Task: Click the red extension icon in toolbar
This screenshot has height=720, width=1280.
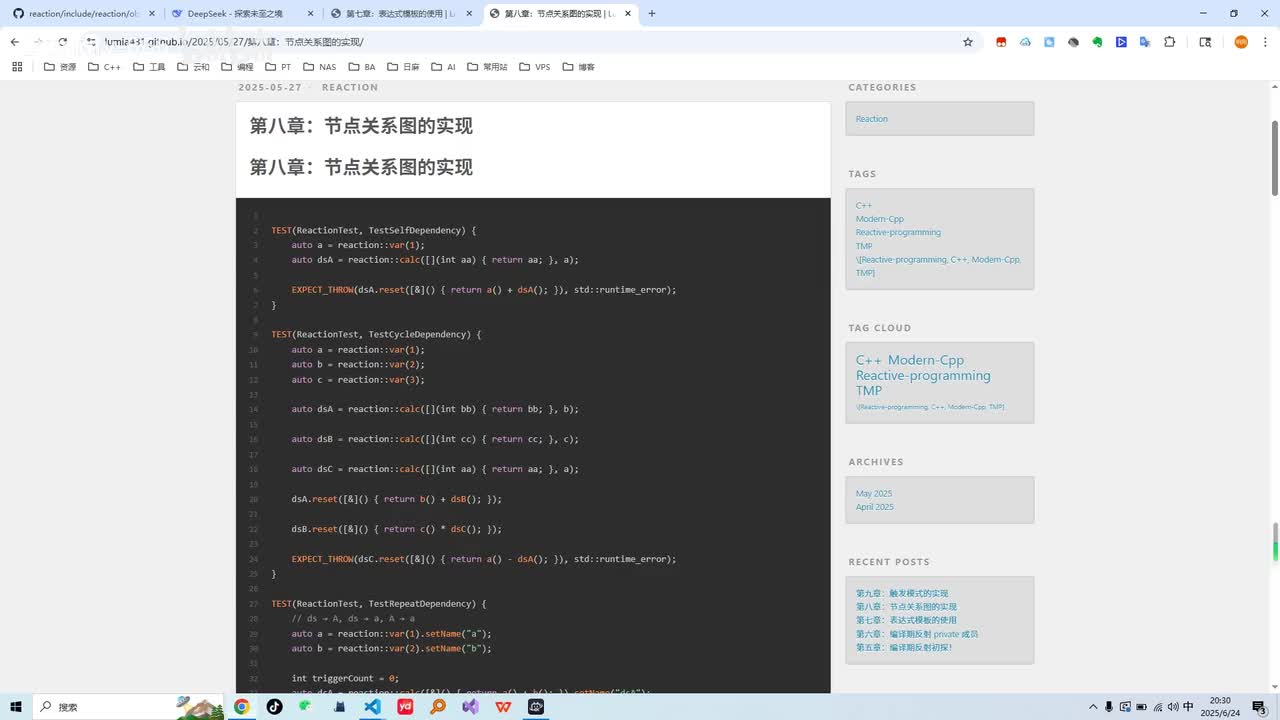Action: tap(1001, 42)
